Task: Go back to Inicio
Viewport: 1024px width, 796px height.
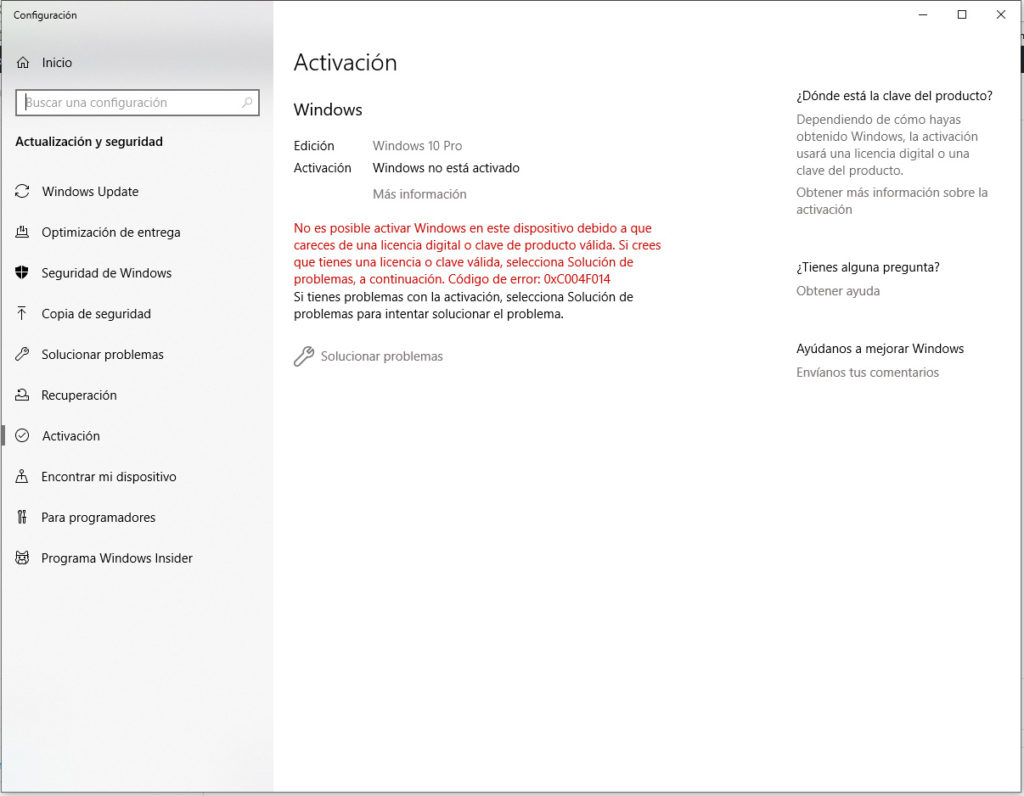Action: [x=57, y=63]
